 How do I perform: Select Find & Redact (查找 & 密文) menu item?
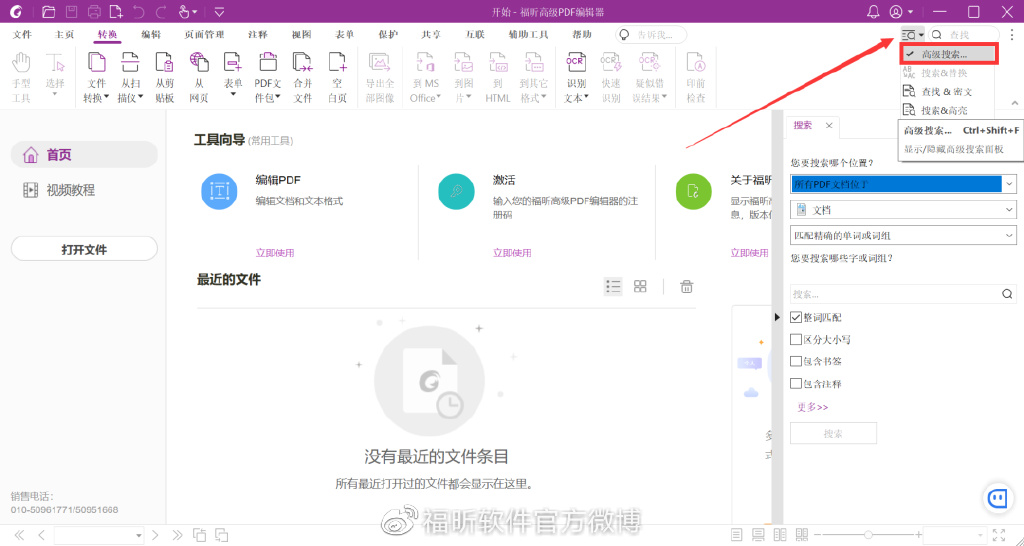[x=946, y=91]
